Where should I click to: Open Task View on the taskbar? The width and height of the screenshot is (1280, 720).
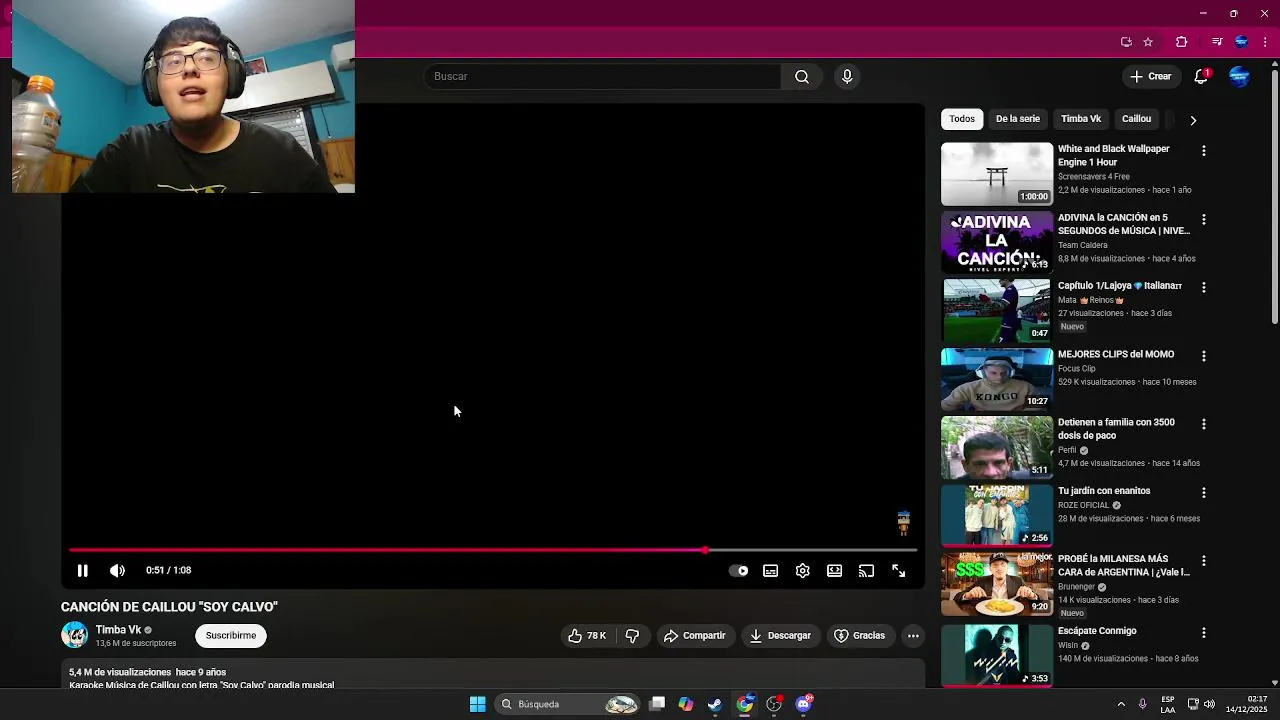(x=657, y=704)
